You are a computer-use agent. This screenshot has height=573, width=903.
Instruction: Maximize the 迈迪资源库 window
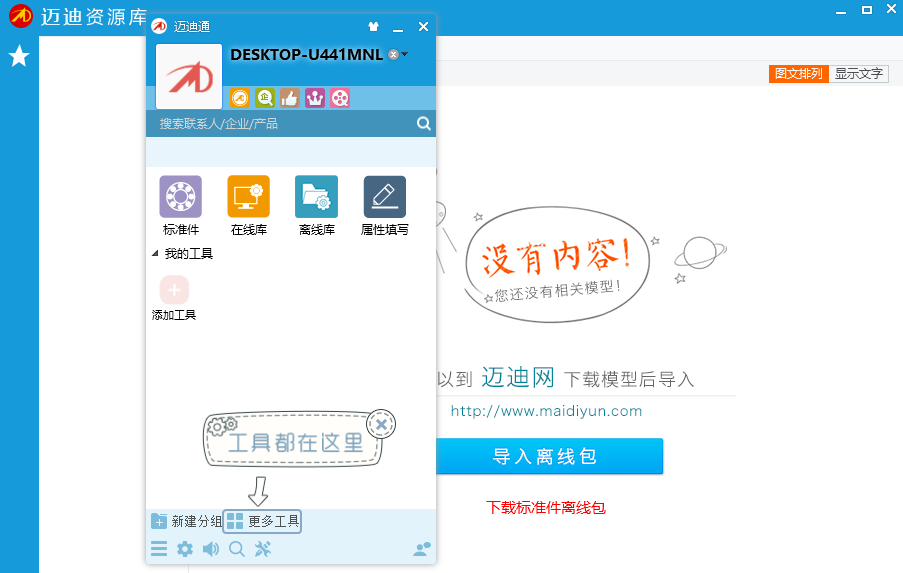[x=866, y=10]
